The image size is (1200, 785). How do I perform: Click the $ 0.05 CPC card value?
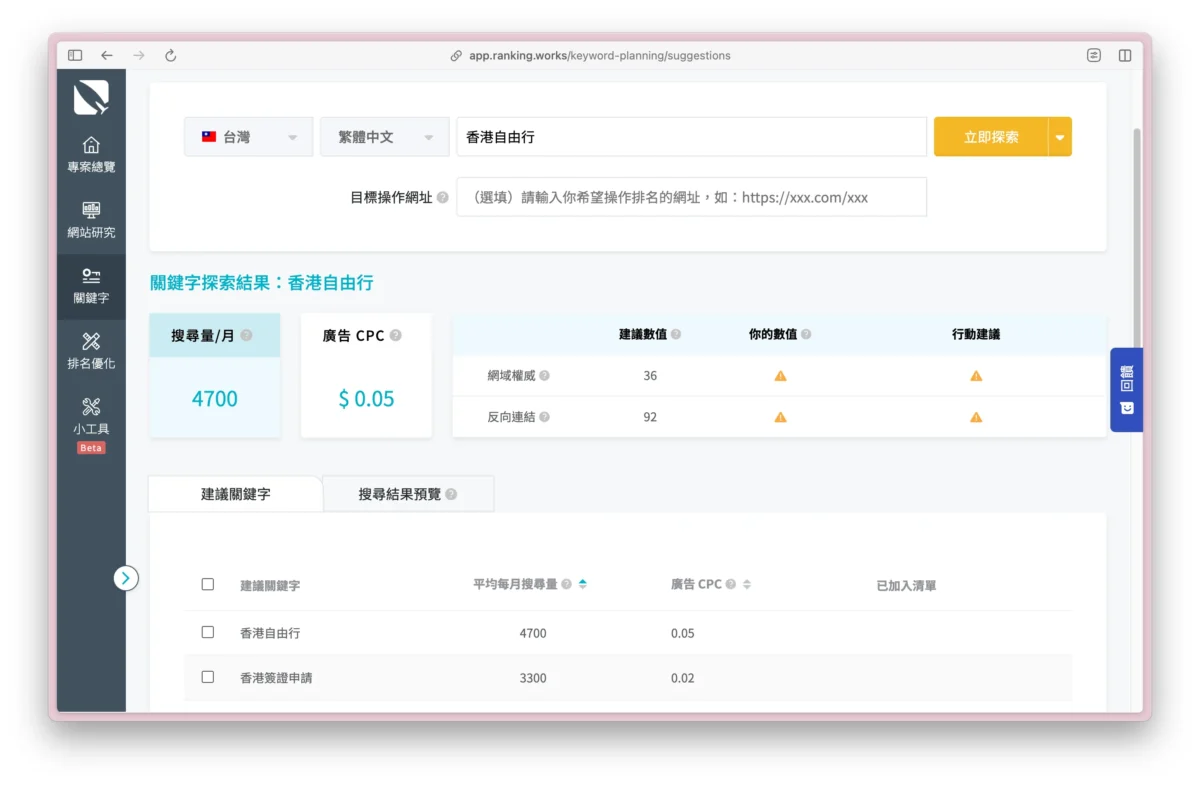coord(366,399)
